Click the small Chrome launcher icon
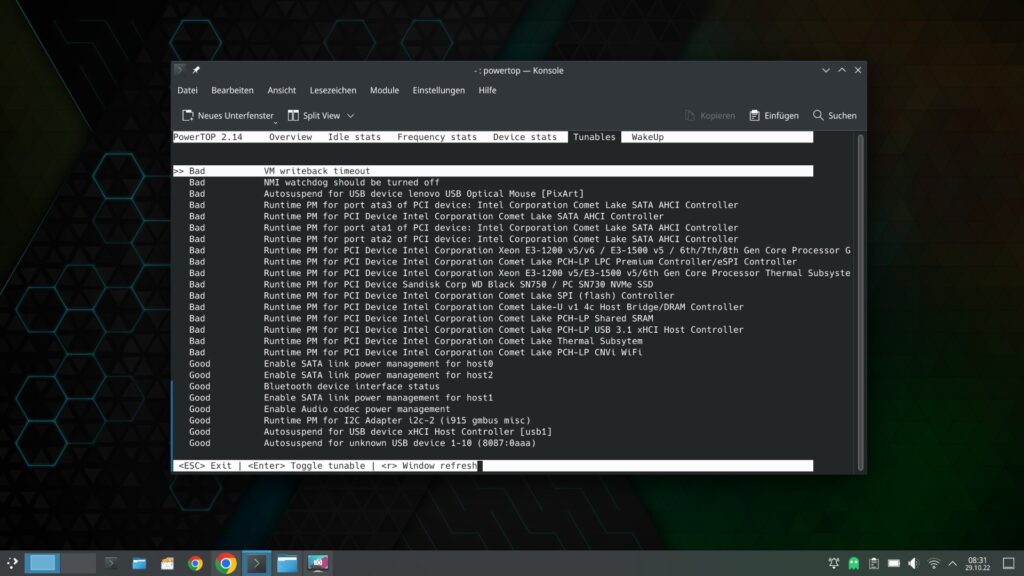Viewport: 1024px width, 576px height. point(195,564)
